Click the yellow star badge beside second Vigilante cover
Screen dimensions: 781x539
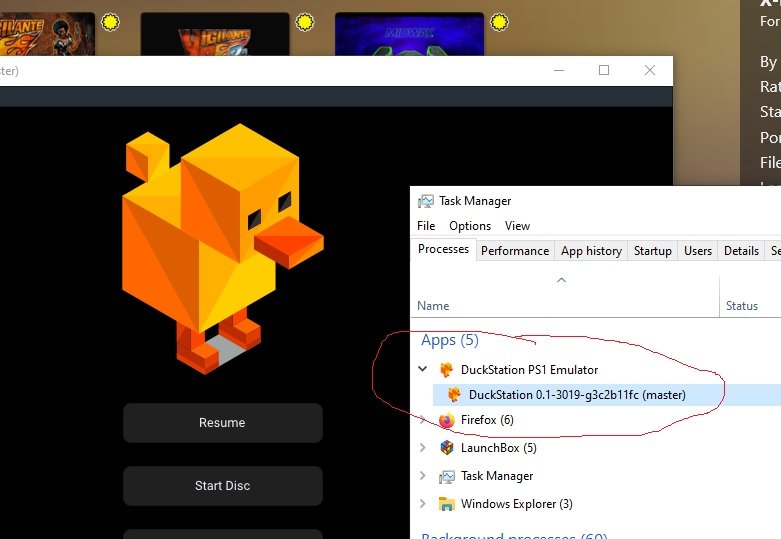(305, 22)
